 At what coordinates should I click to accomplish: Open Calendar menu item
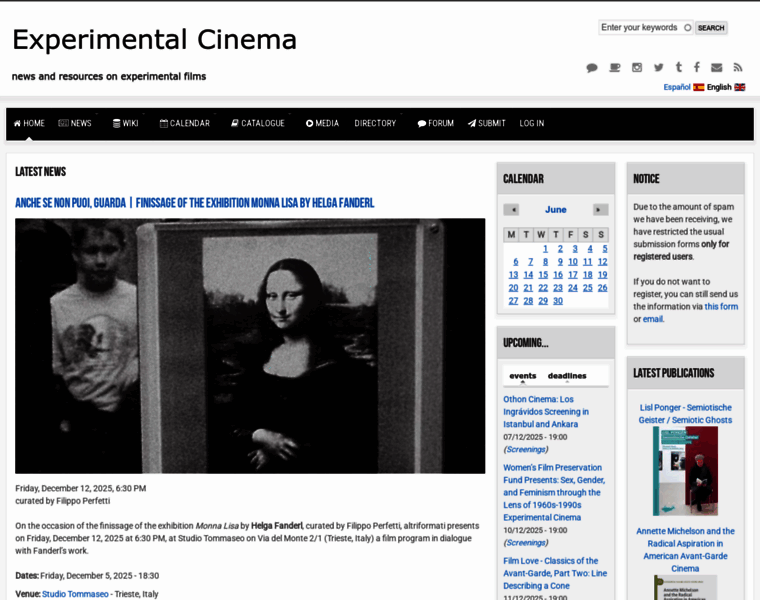pyautogui.click(x=185, y=123)
